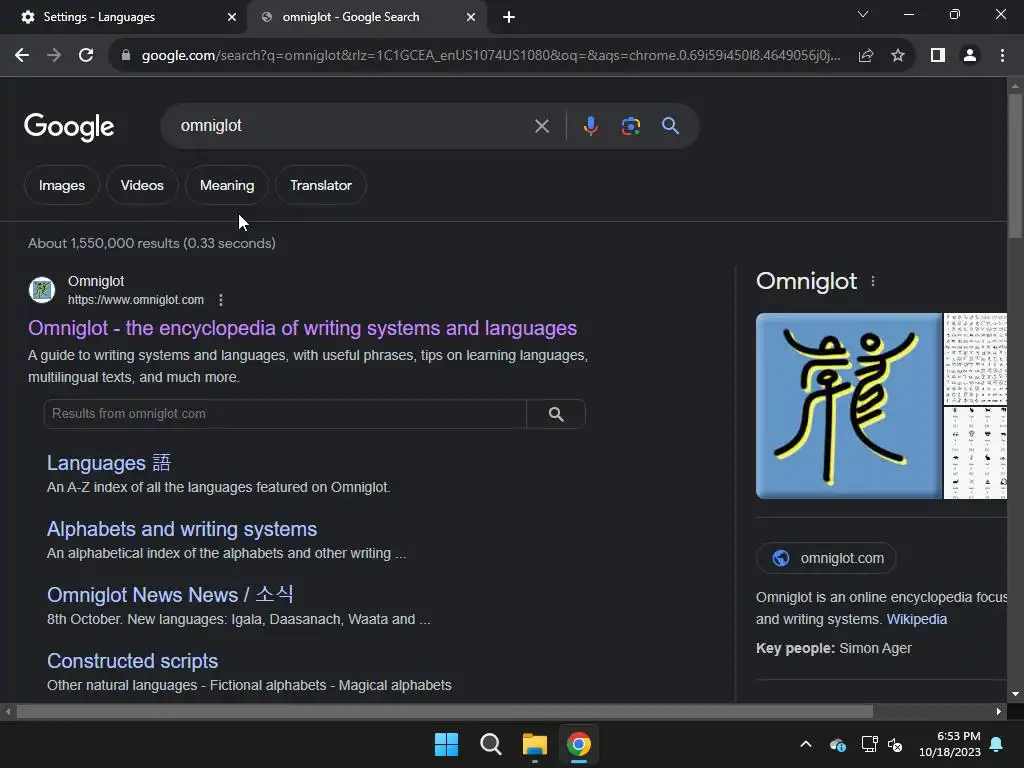Click the Chrome taskbar icon
The image size is (1024, 768).
(x=579, y=744)
